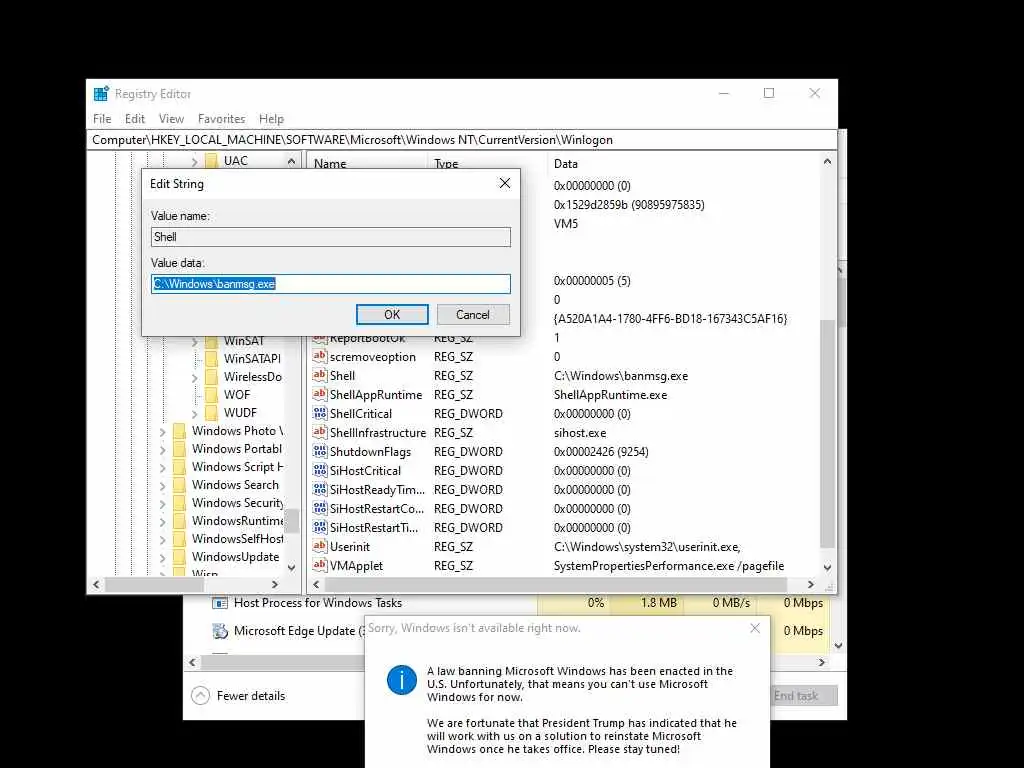This screenshot has width=1024, height=768.
Task: Select the WindowsSelfHost folder icon
Action: [180, 539]
